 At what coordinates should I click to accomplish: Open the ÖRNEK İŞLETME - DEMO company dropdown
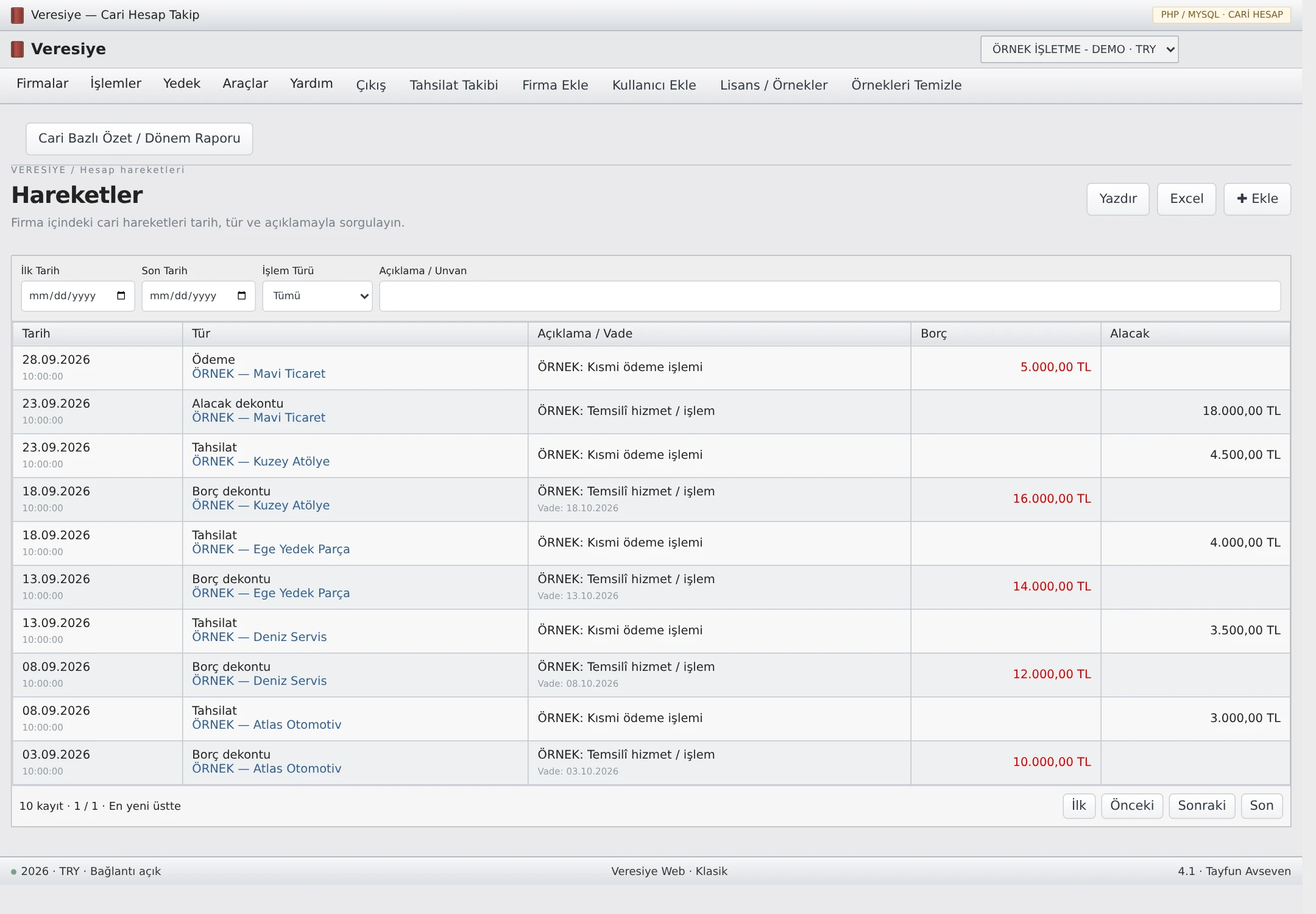coord(1080,49)
